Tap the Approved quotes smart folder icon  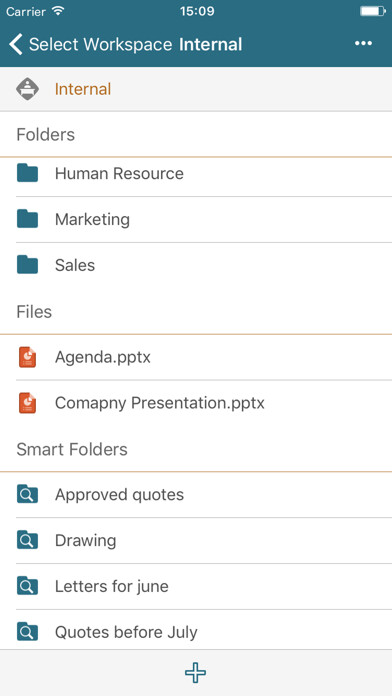pyautogui.click(x=28, y=494)
